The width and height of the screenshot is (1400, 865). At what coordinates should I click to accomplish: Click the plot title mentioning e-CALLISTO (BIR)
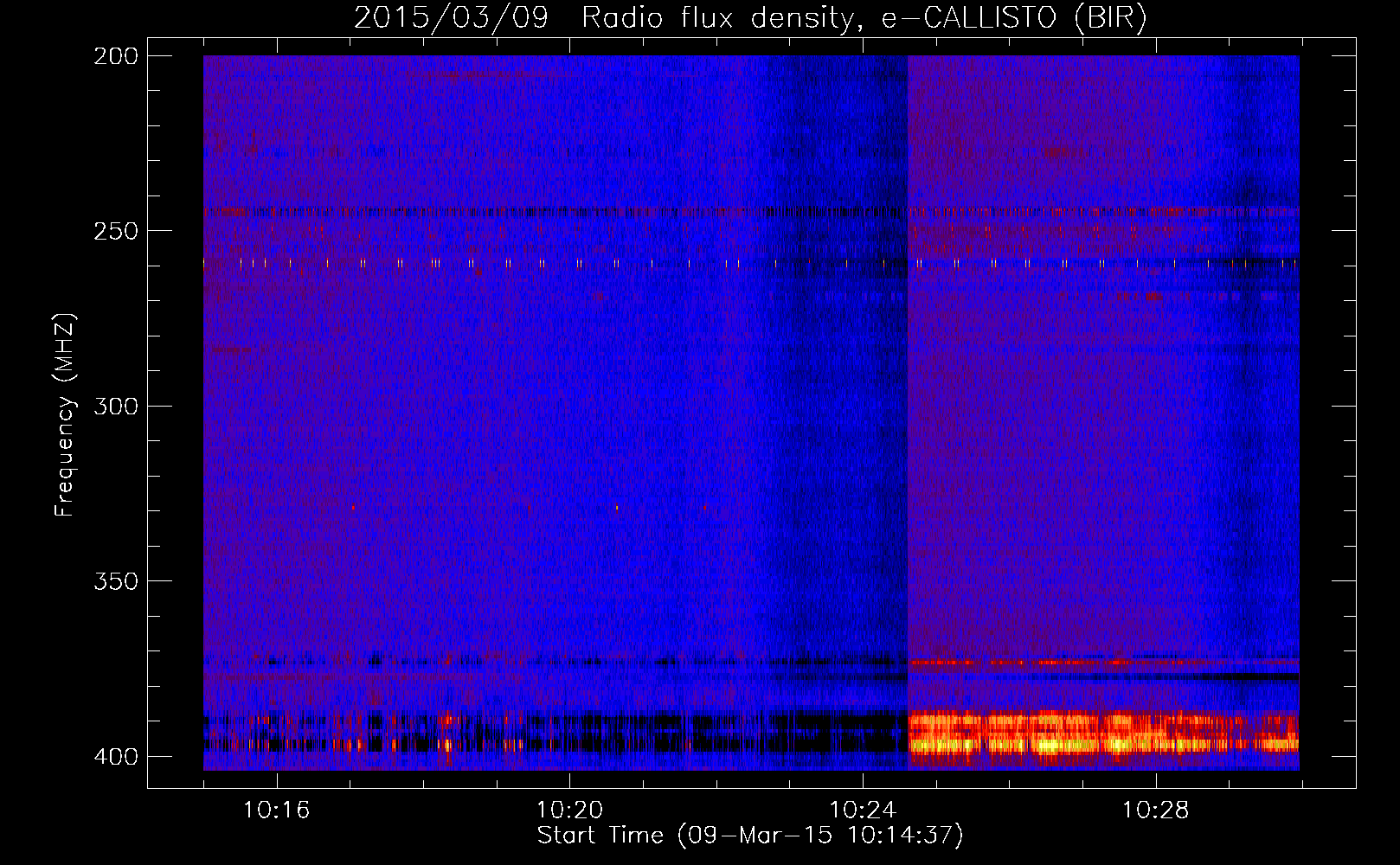click(x=750, y=18)
